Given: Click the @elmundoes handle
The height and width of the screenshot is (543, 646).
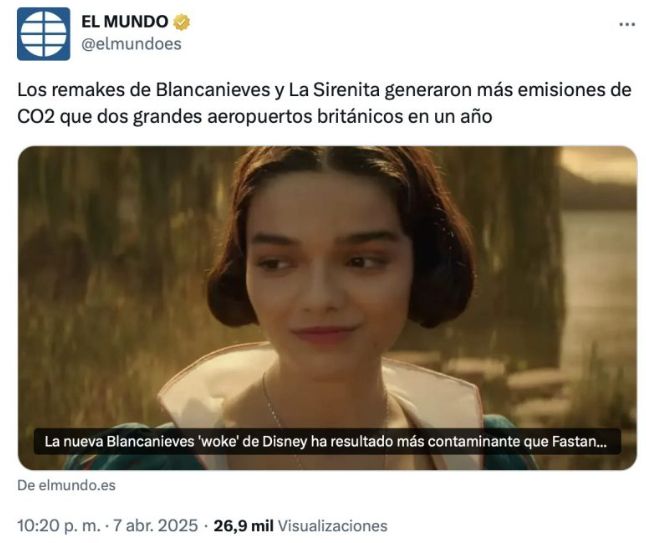Looking at the screenshot, I should [x=131, y=44].
